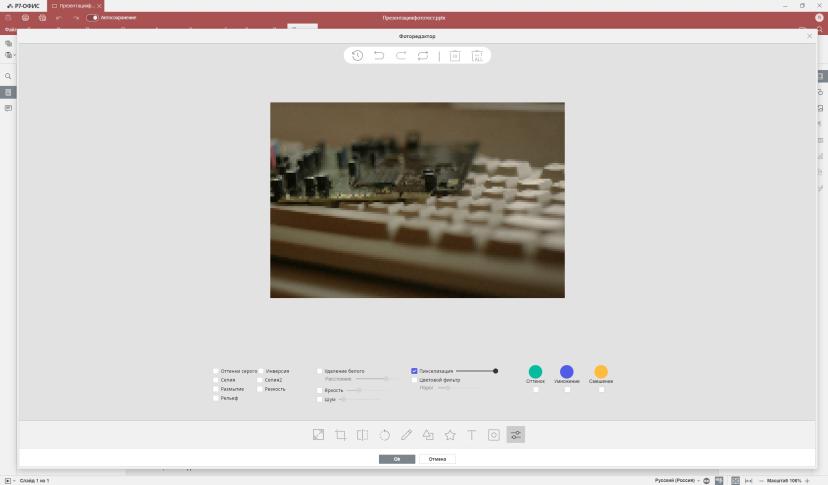Switch to Р7-ОФИС home tab

(x=23, y=6)
